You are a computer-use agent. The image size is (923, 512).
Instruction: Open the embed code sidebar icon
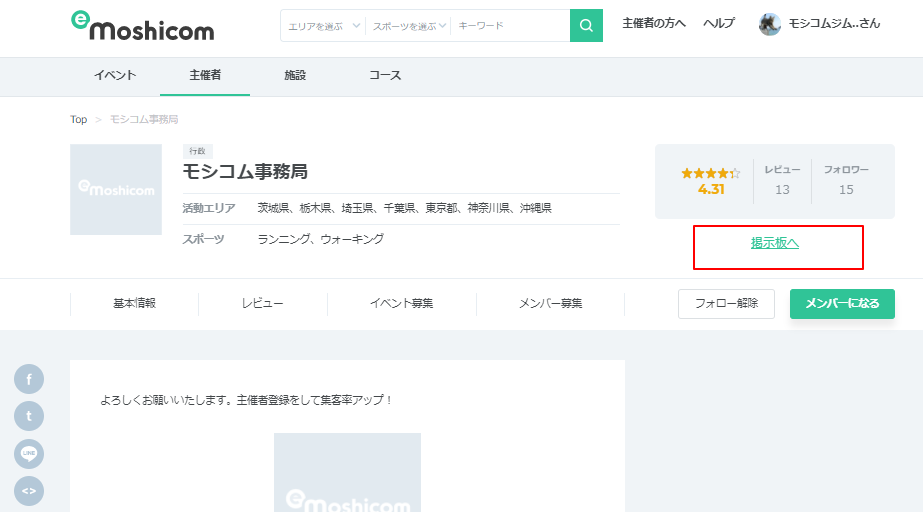click(29, 491)
